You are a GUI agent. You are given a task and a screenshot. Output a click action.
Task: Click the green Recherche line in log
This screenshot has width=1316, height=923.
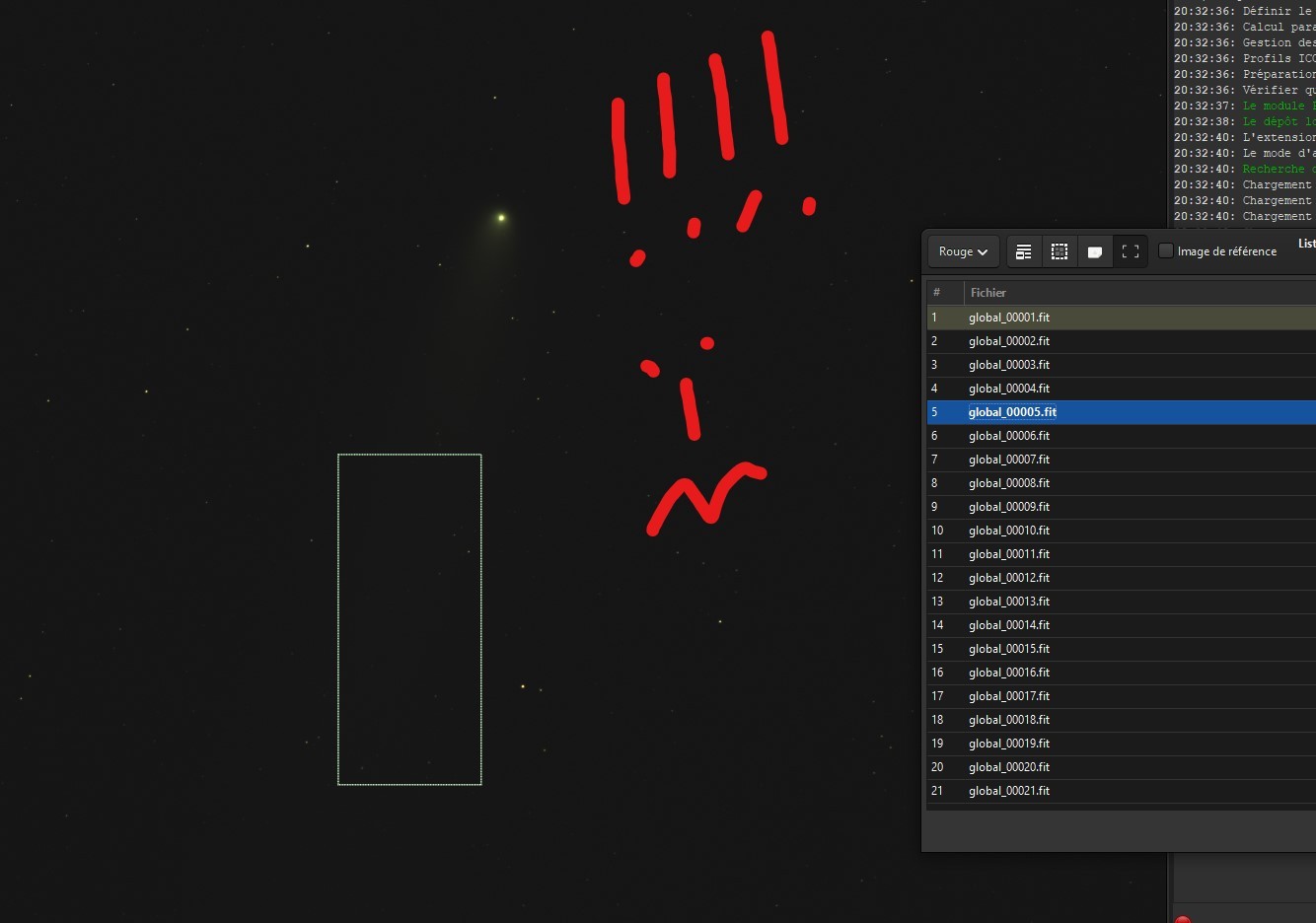[x=1277, y=169]
